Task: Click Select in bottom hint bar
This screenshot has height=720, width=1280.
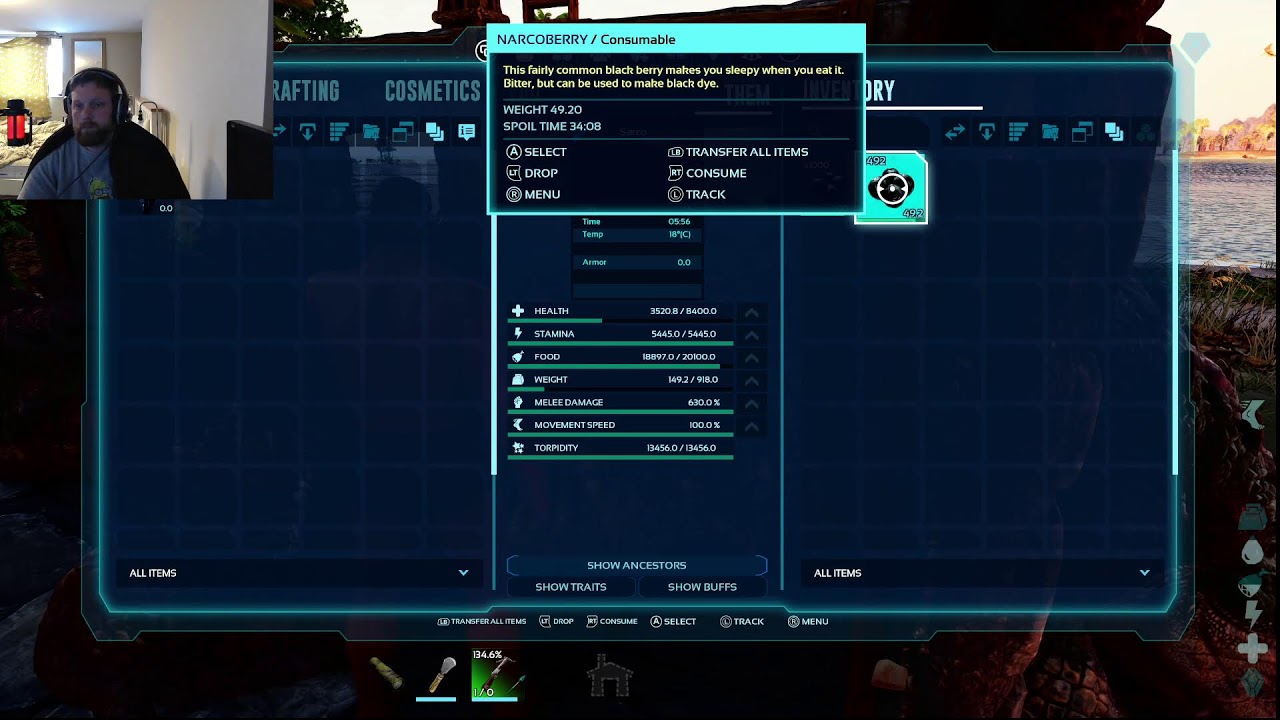Action: pos(673,621)
